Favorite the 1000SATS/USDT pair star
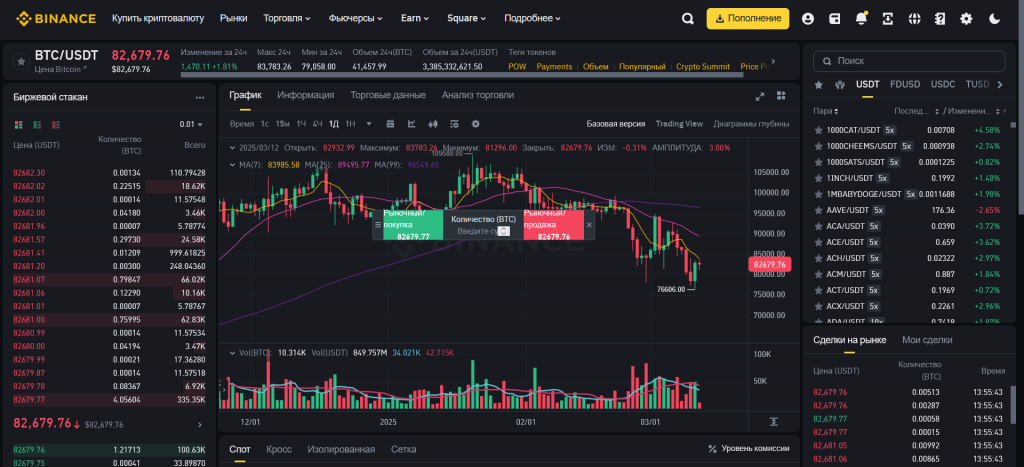The image size is (1024, 467). 818,162
